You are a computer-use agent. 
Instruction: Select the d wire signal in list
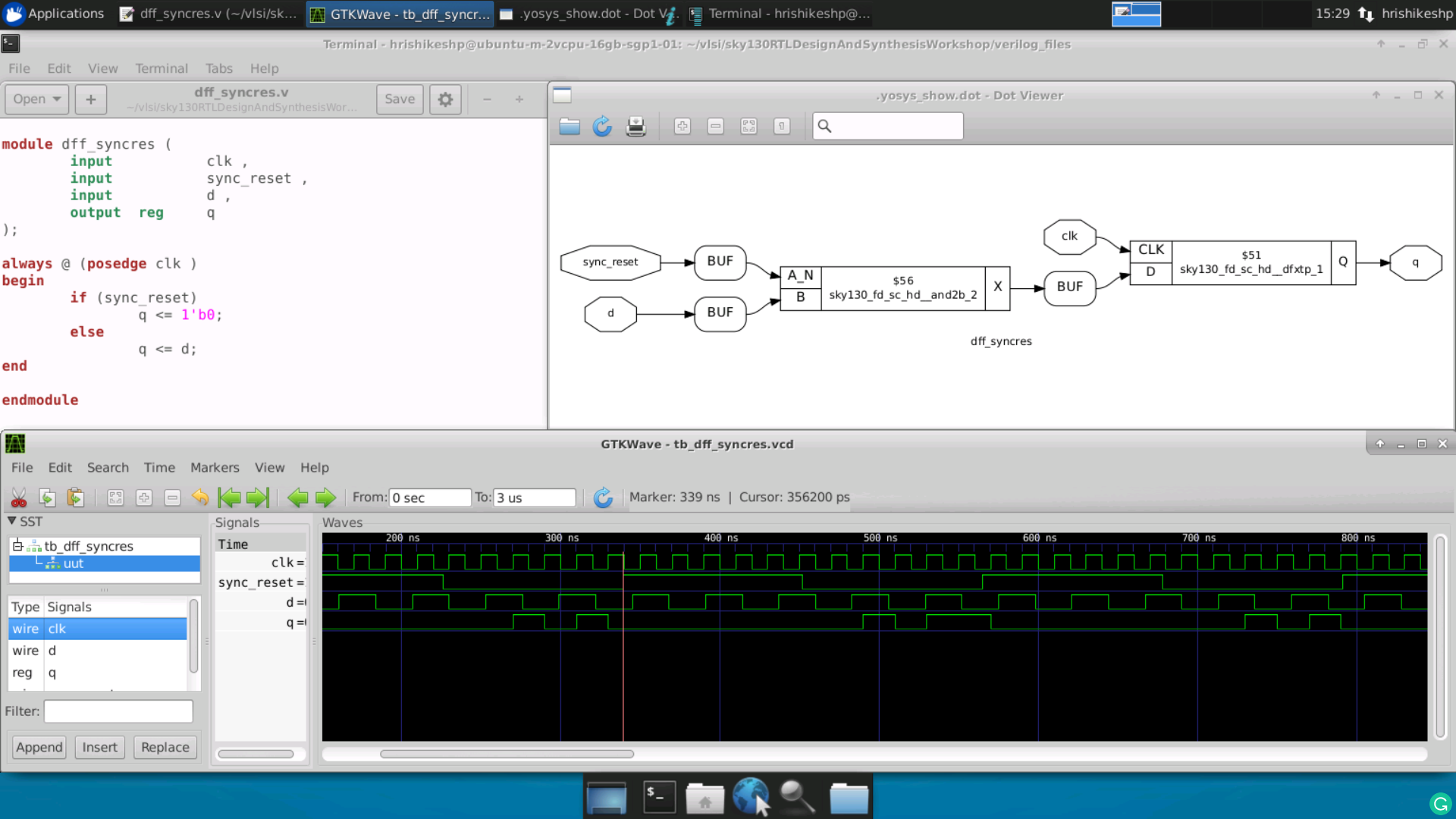[52, 651]
